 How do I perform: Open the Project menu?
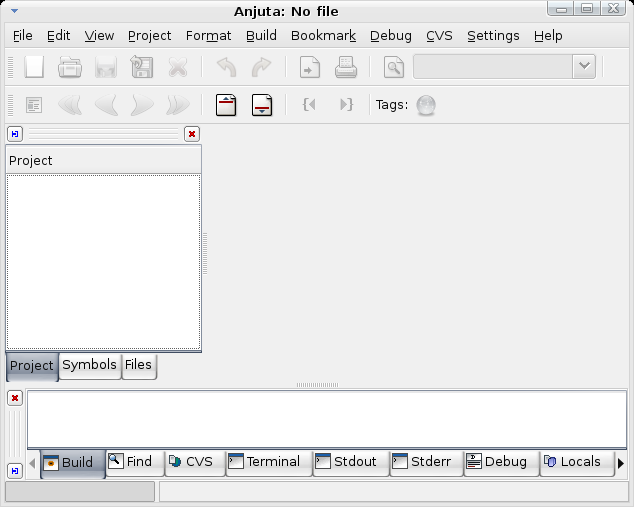pyautogui.click(x=150, y=36)
